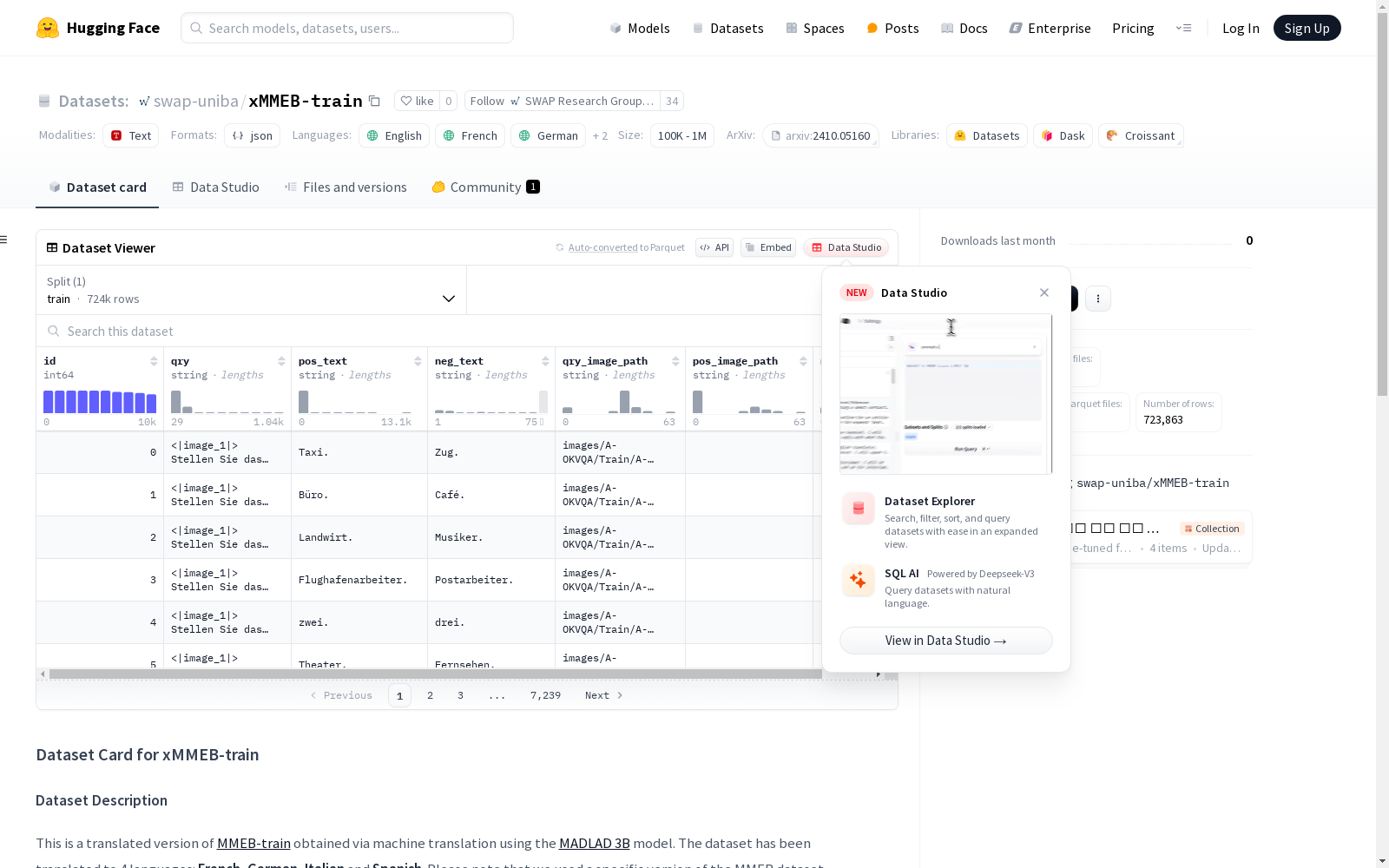Open Spaces from the navigation bar
This screenshot has width=1389, height=868.
click(814, 28)
